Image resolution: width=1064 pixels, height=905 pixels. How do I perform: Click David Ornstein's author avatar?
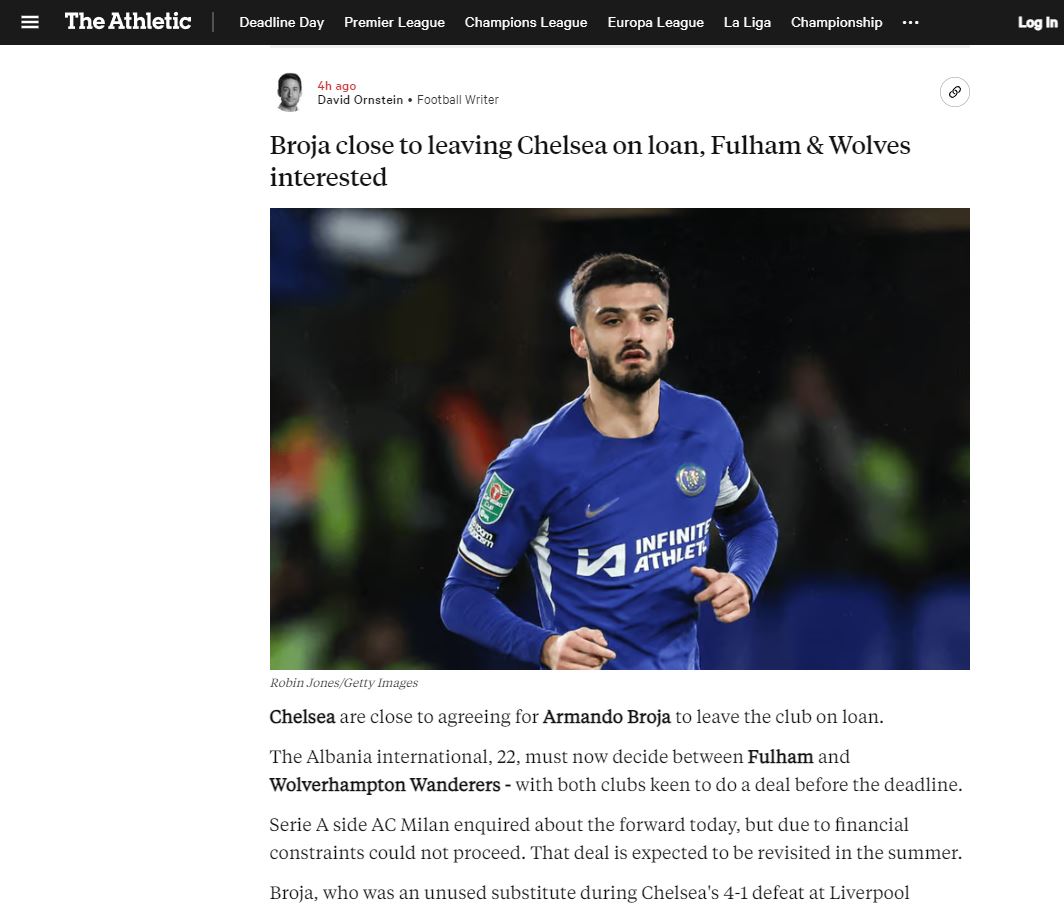click(x=290, y=92)
